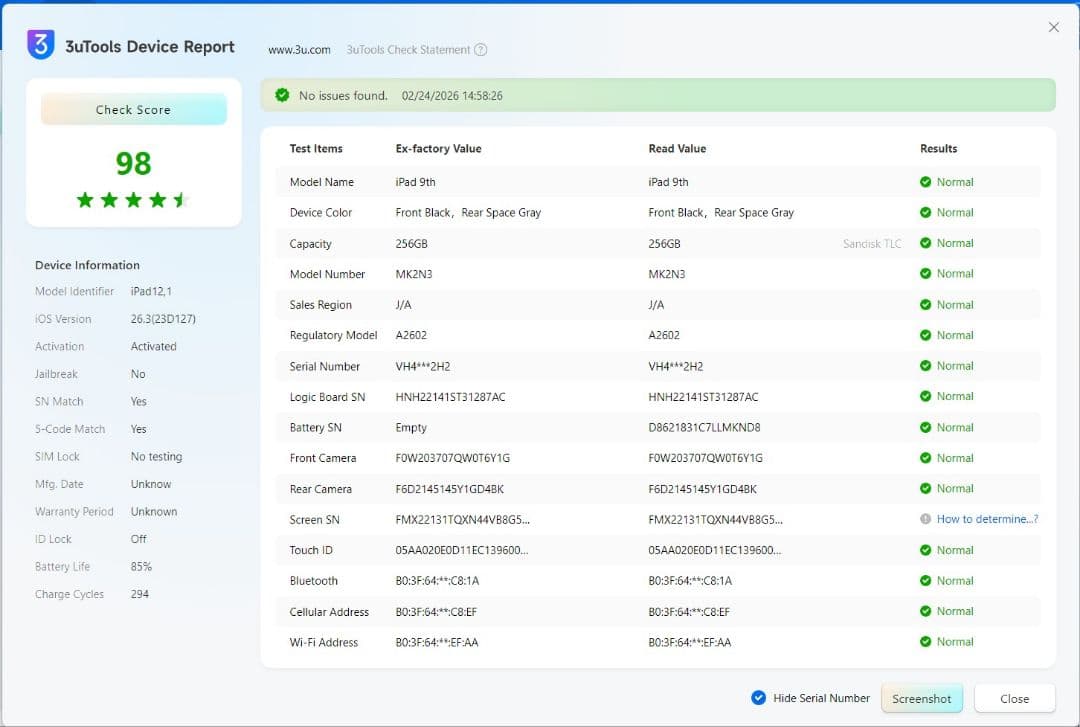Image resolution: width=1080 pixels, height=727 pixels.
Task: Click the 'Sandisk TLC' label in Capacity row
Action: pos(872,243)
